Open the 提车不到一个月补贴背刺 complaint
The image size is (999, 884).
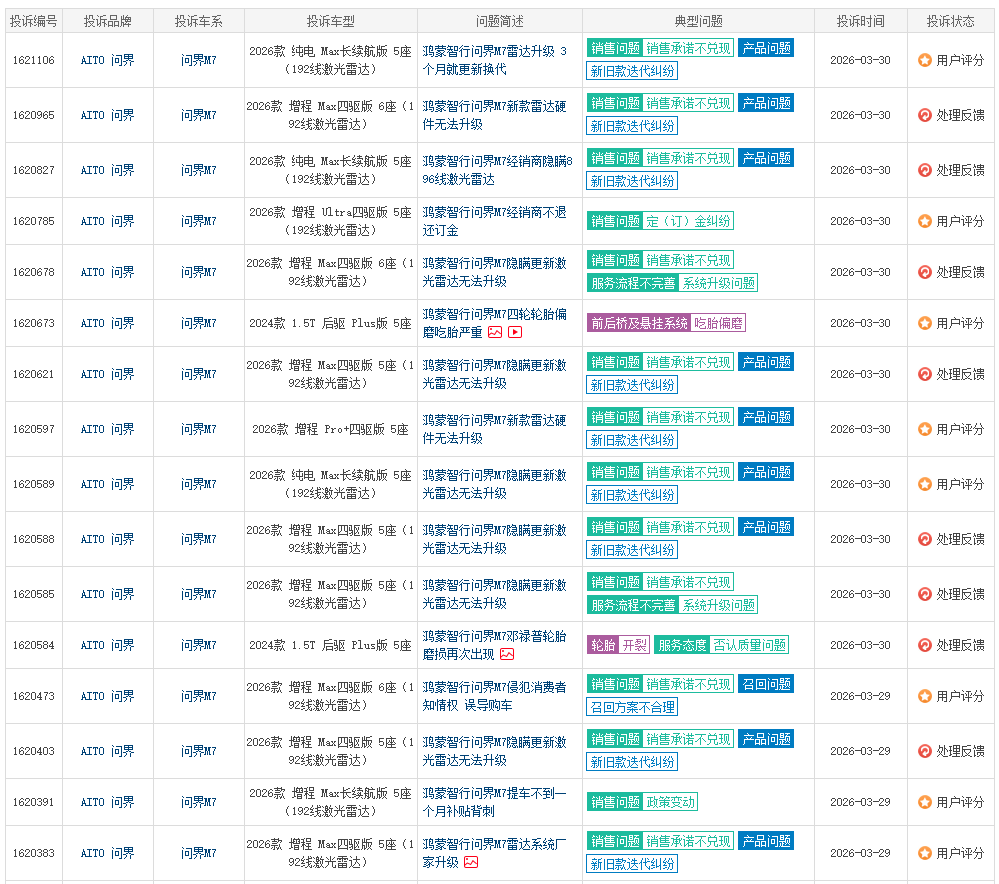point(494,802)
